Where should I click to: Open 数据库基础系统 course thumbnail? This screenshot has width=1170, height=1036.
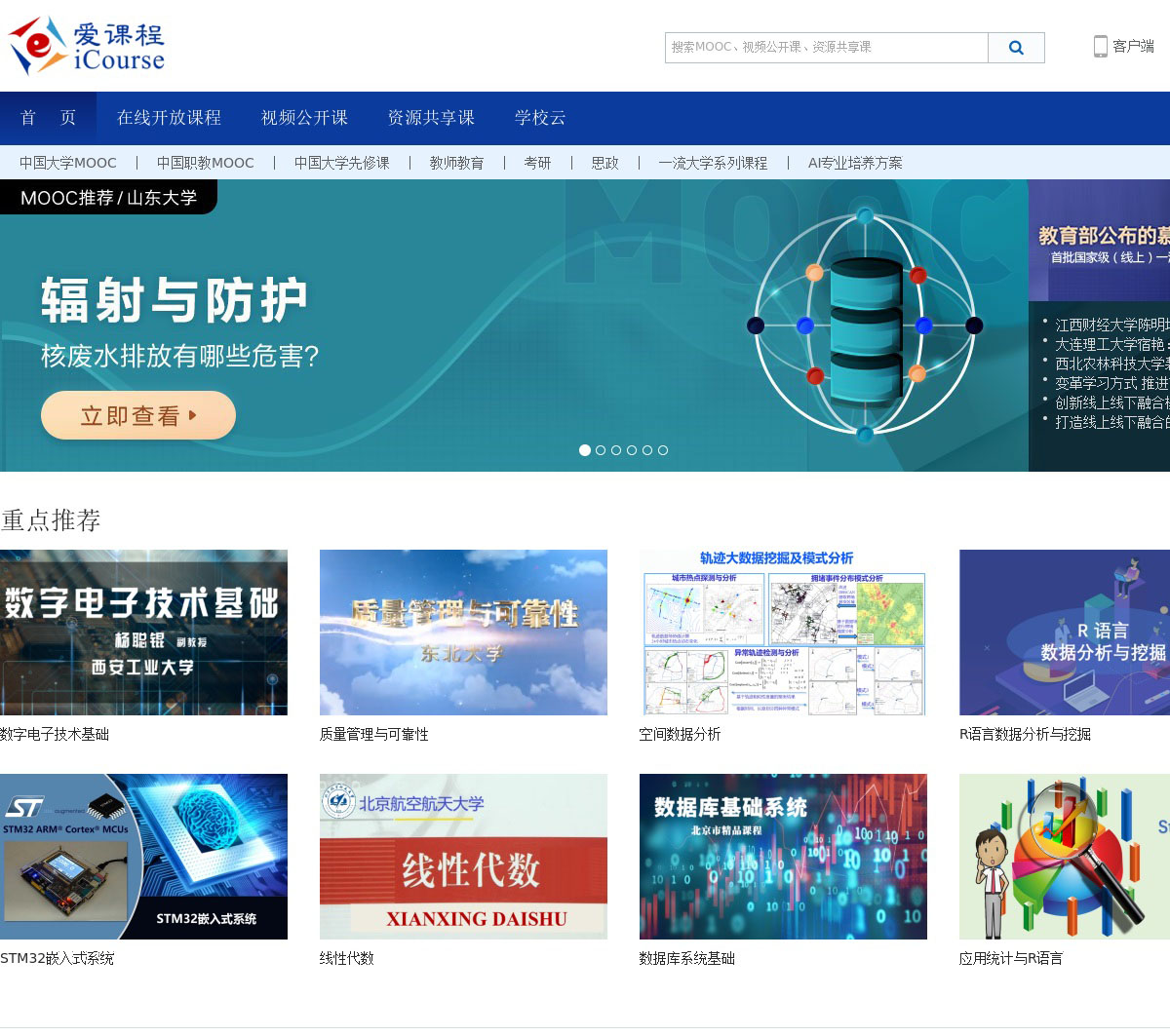(783, 857)
